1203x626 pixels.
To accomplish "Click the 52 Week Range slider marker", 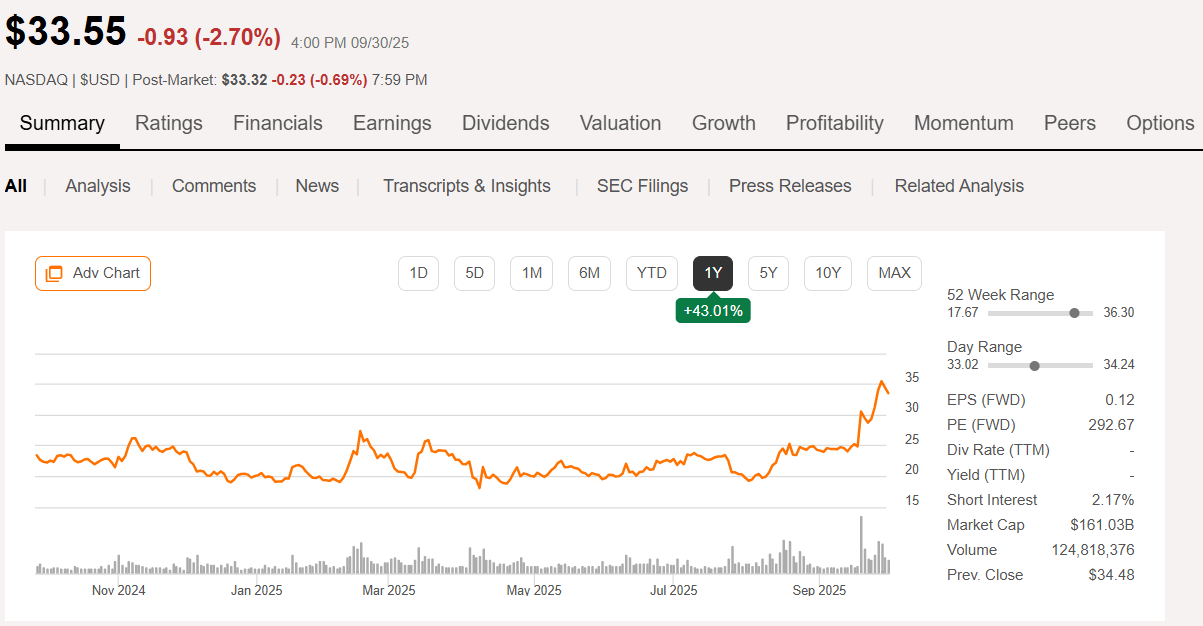I will coord(1074,312).
